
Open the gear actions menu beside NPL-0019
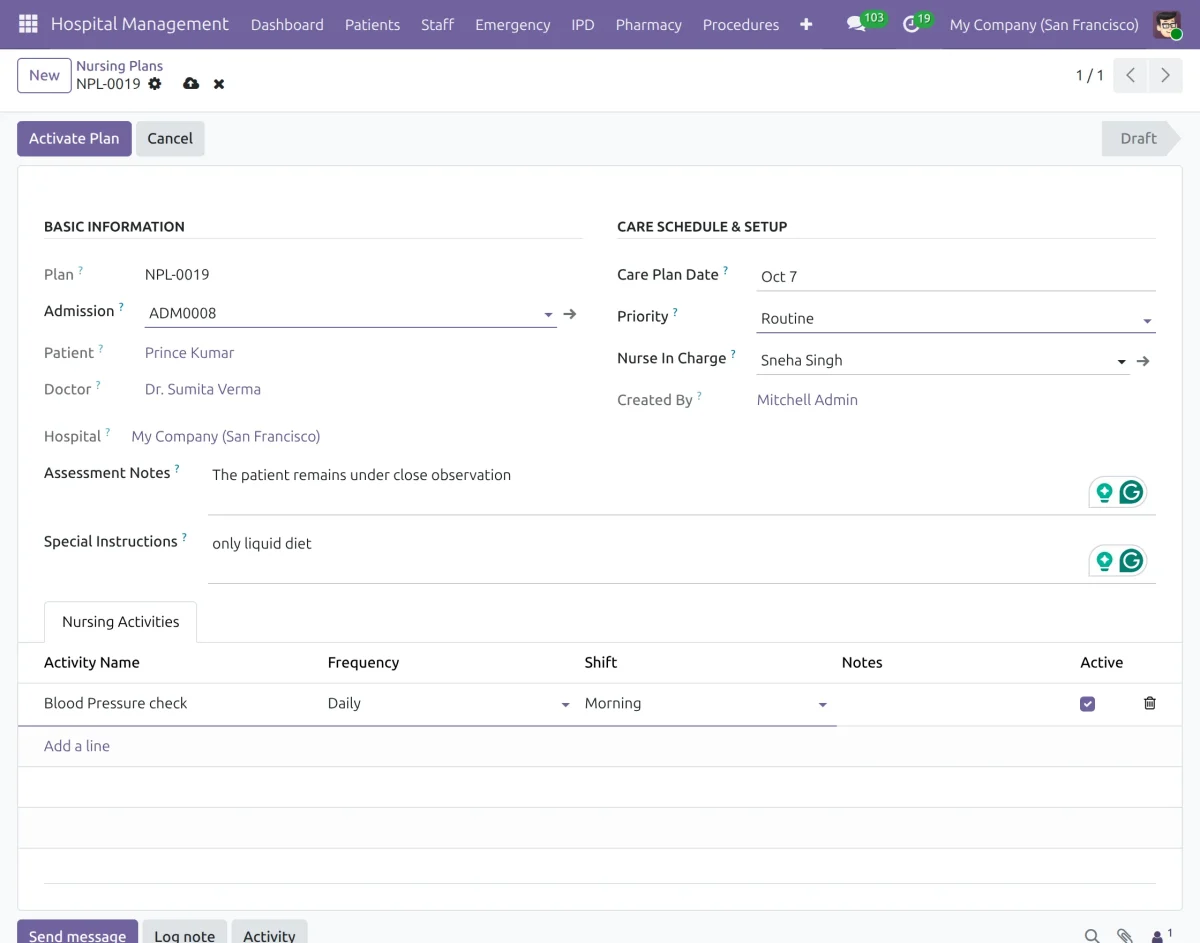(155, 84)
